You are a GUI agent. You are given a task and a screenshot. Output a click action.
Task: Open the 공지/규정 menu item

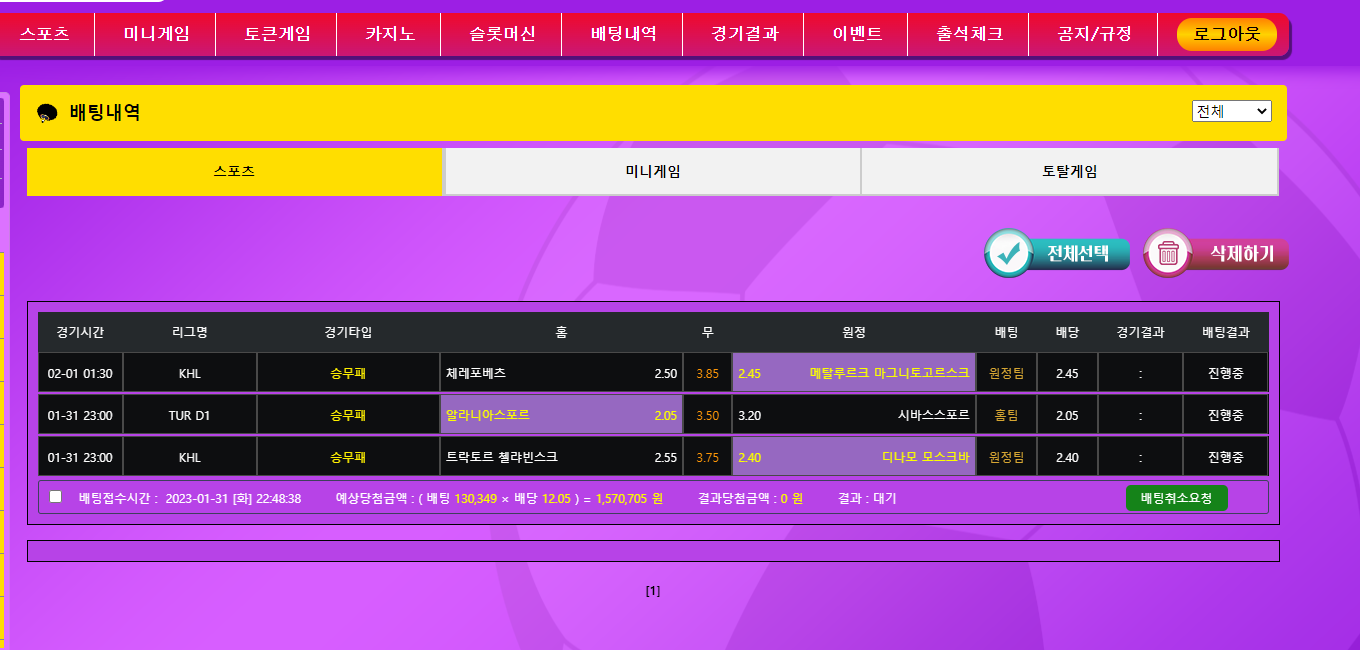click(1094, 34)
